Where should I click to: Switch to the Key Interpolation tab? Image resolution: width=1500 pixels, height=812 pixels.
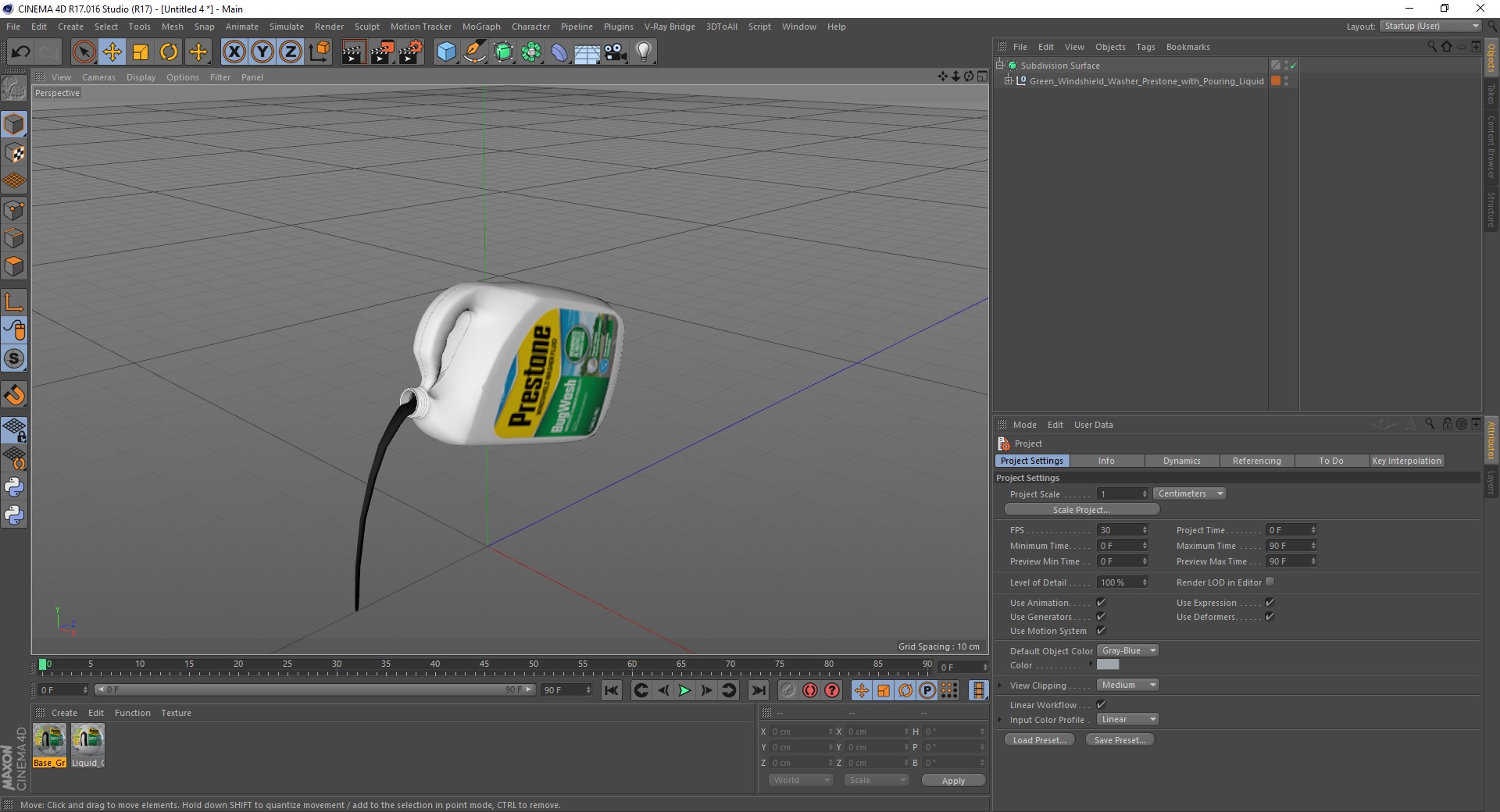pyautogui.click(x=1406, y=461)
